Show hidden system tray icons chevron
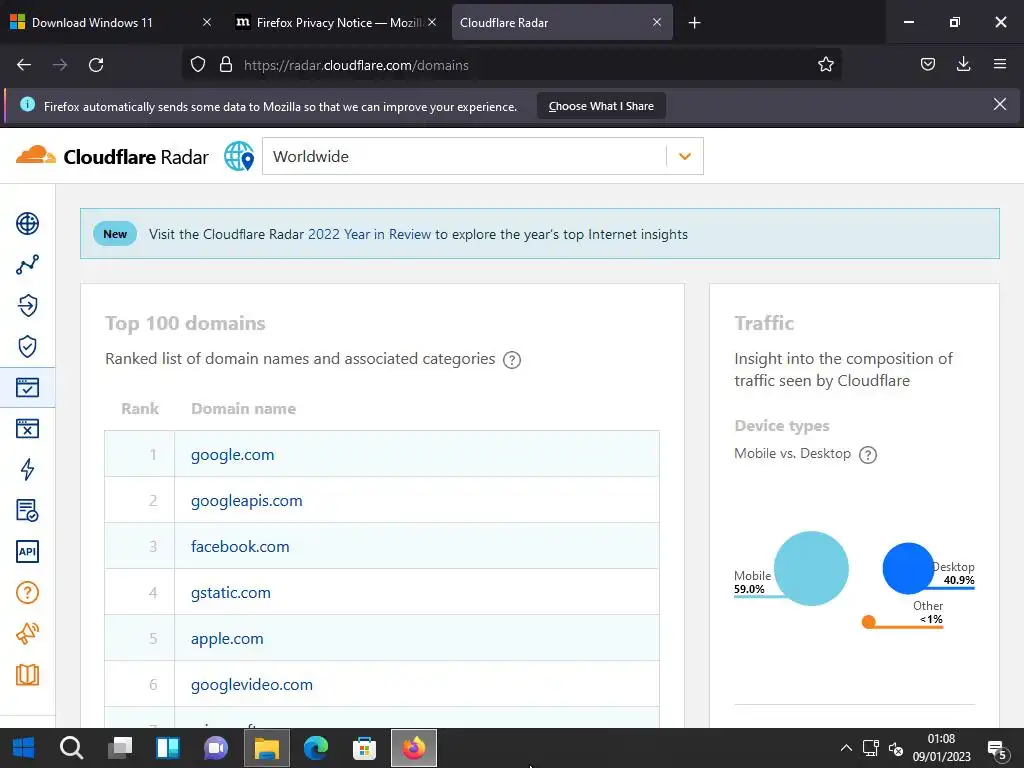The image size is (1024, 768). (x=846, y=748)
